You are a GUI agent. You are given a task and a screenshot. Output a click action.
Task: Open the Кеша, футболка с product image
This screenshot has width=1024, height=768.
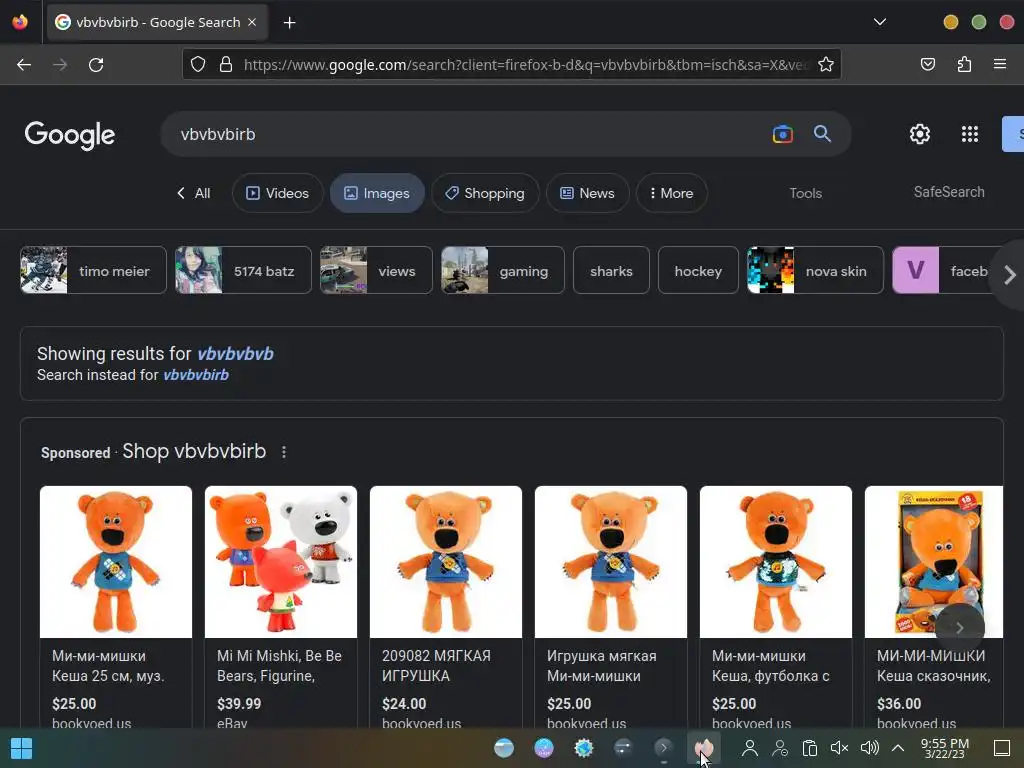coord(776,562)
